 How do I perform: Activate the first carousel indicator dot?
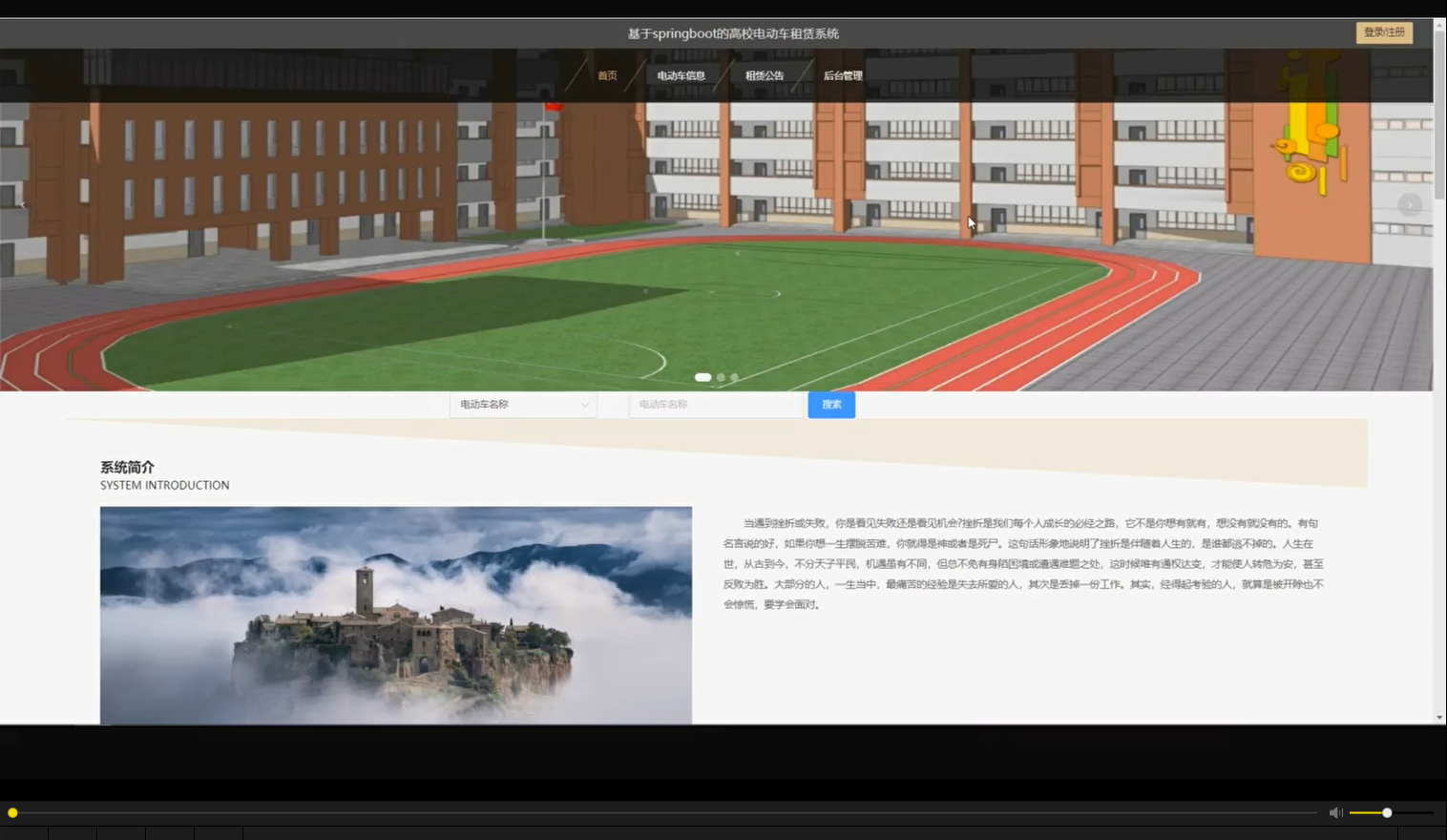coord(703,377)
